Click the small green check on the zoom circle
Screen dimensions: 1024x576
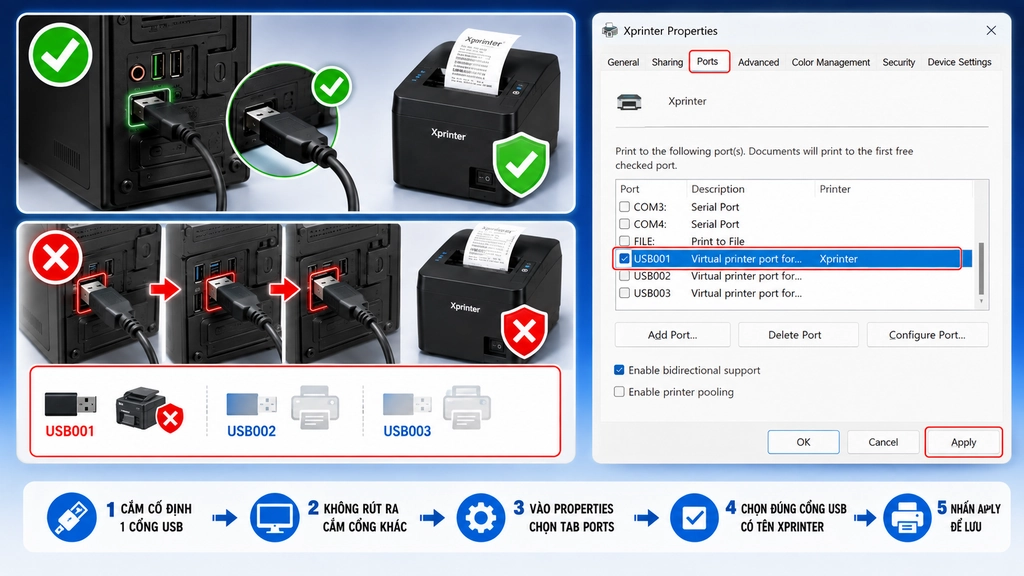tap(331, 86)
